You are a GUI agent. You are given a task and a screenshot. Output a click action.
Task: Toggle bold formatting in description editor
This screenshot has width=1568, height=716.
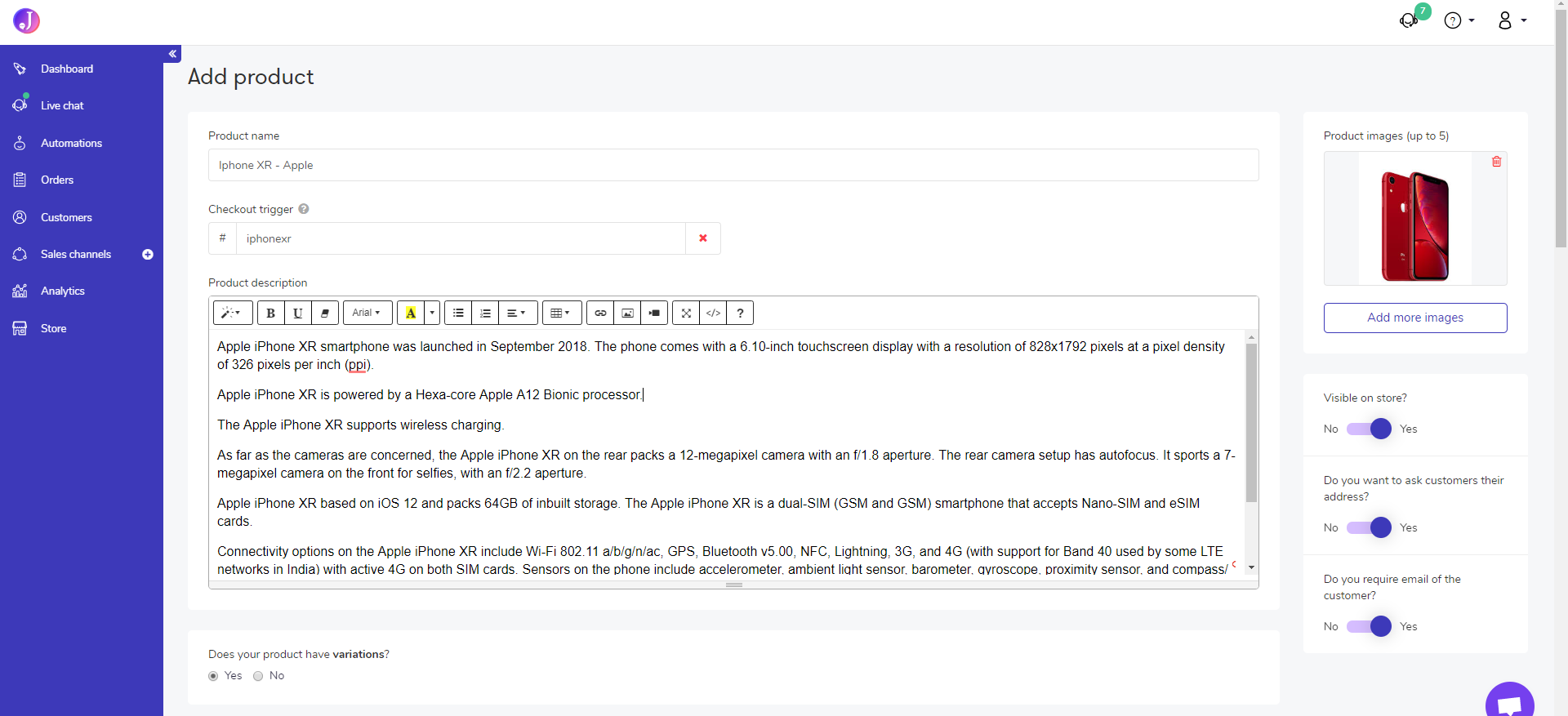[271, 313]
